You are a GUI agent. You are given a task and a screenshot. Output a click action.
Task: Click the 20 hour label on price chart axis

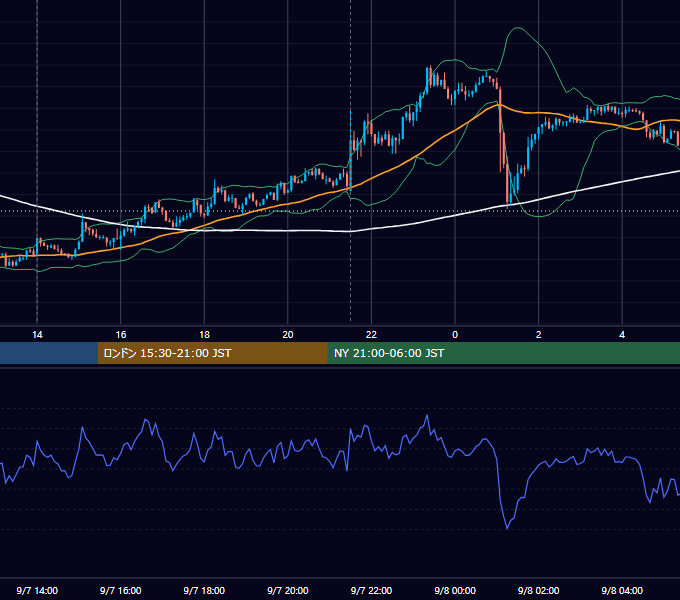pyautogui.click(x=288, y=335)
